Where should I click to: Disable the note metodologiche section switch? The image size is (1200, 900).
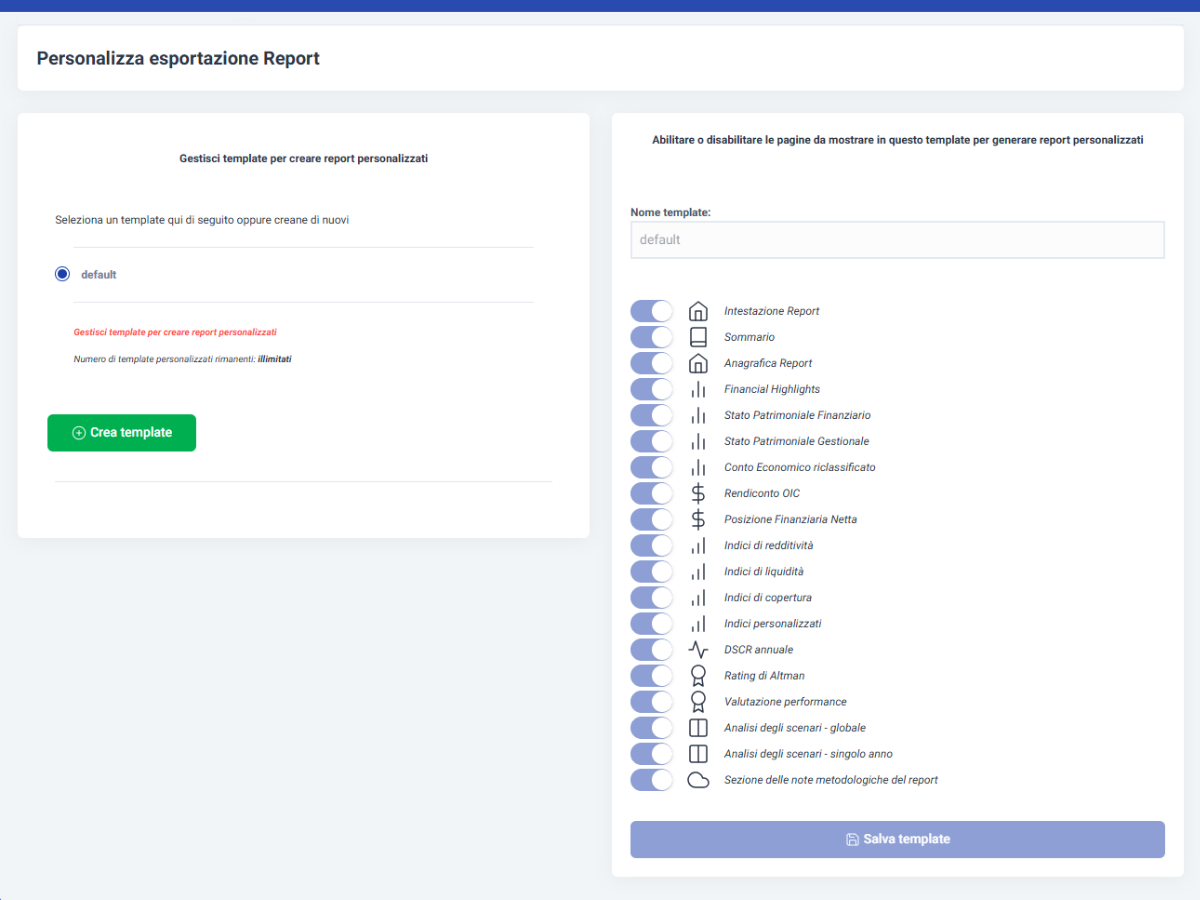[652, 779]
